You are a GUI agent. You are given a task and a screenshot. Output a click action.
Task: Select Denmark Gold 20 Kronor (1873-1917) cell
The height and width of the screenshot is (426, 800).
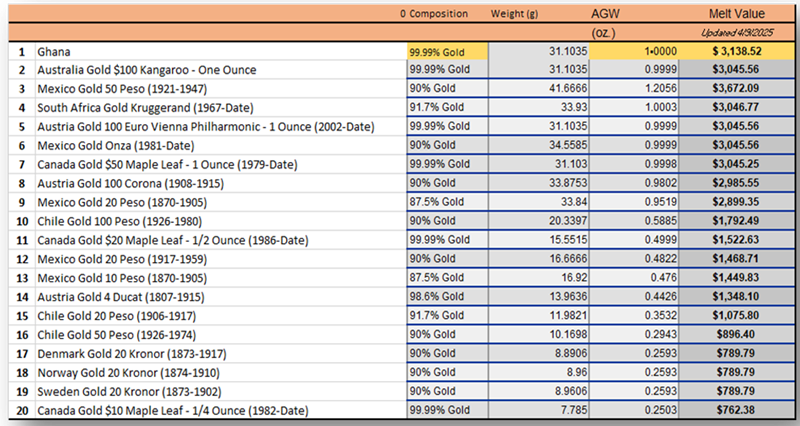tap(221, 354)
